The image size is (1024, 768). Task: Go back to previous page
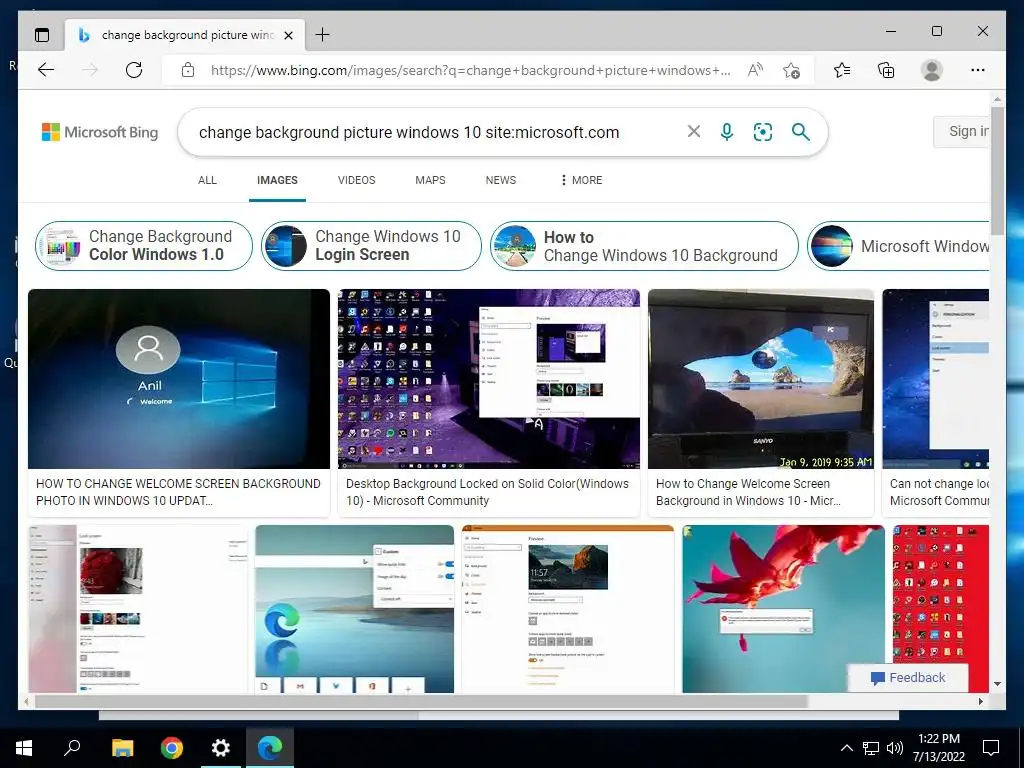coord(46,70)
